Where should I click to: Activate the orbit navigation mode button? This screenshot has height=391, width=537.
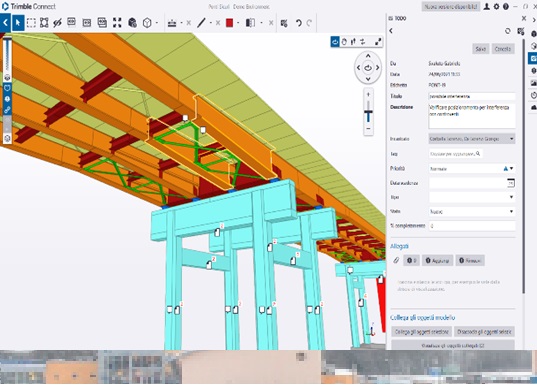tap(335, 42)
